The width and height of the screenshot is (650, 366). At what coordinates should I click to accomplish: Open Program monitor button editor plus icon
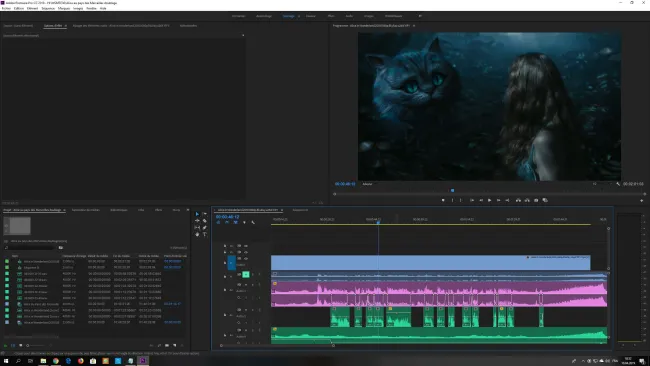pos(642,201)
